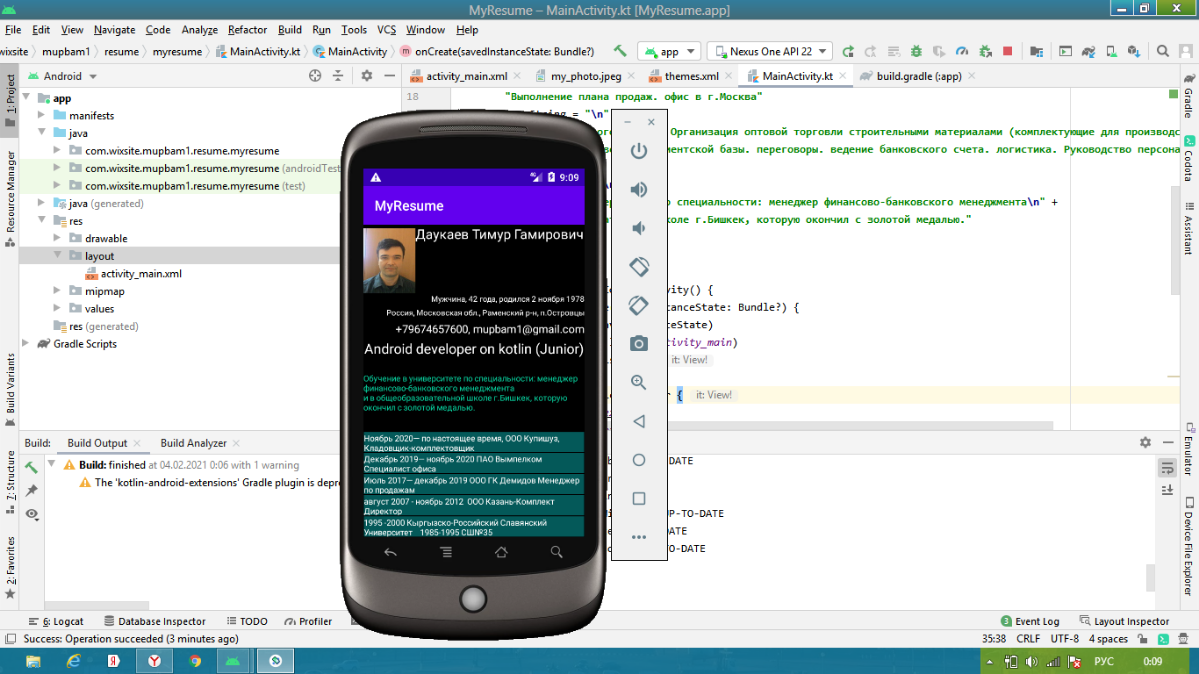The height and width of the screenshot is (674, 1199).
Task: Toggle soft-wrap in Build Output panel
Action: coord(1167,469)
